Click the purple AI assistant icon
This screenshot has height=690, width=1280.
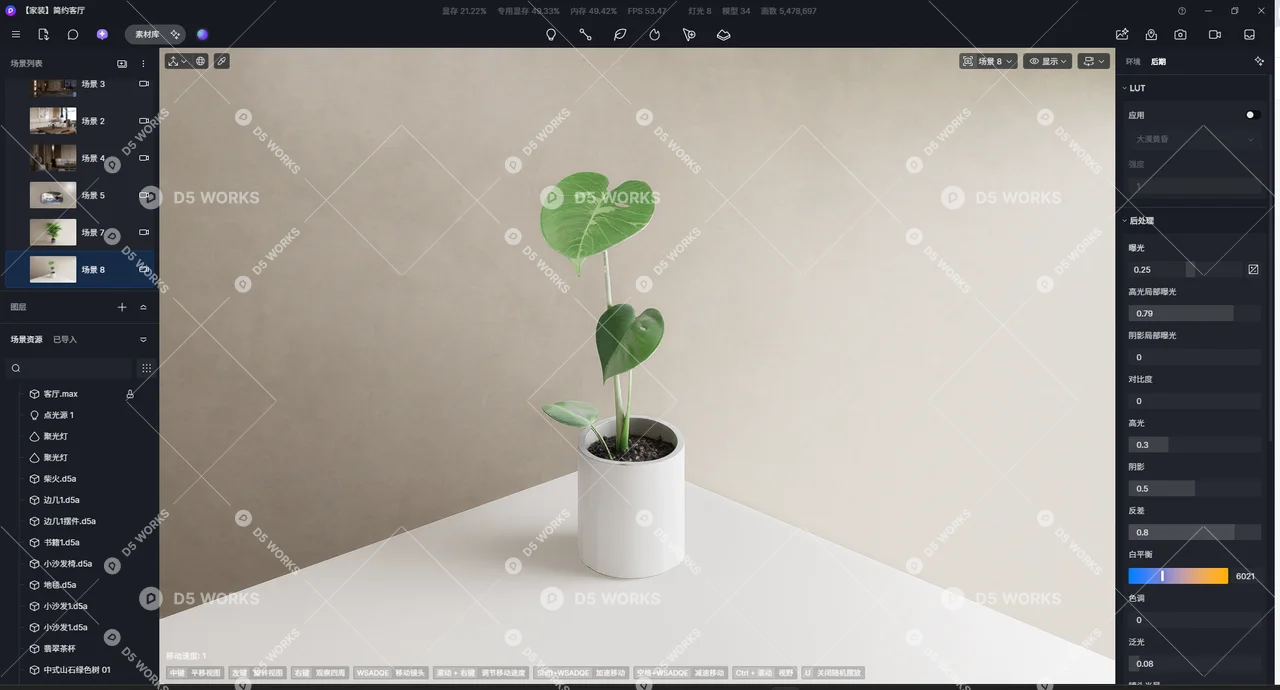[102, 34]
